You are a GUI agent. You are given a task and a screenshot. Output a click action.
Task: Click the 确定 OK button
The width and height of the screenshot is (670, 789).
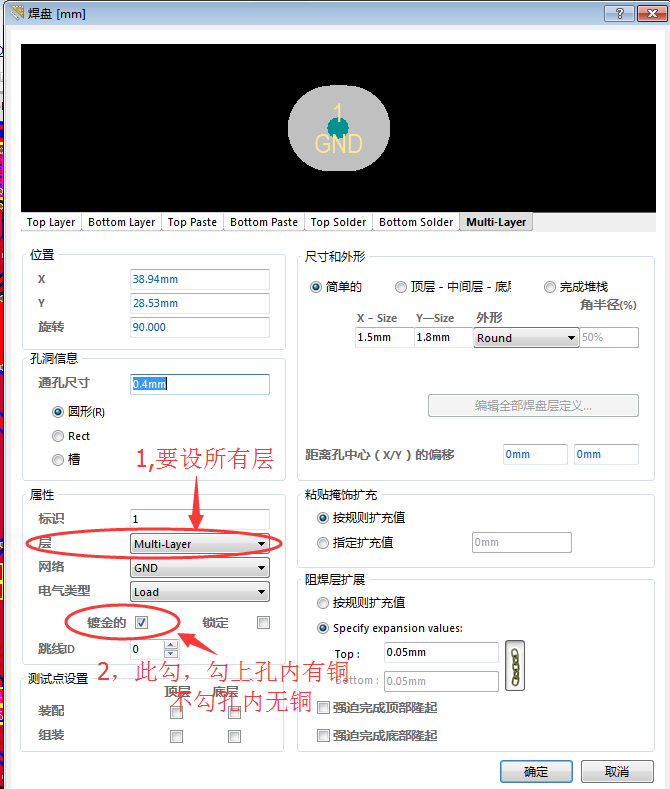(536, 772)
